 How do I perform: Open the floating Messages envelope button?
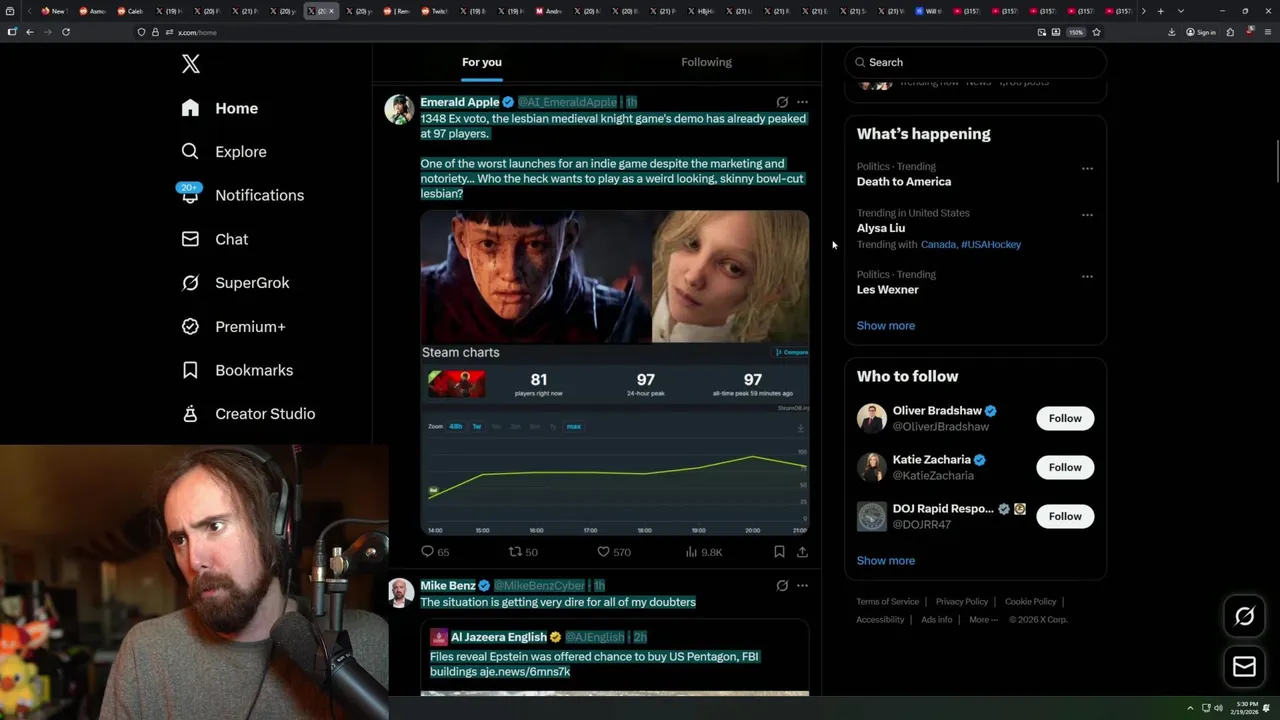click(1244, 666)
